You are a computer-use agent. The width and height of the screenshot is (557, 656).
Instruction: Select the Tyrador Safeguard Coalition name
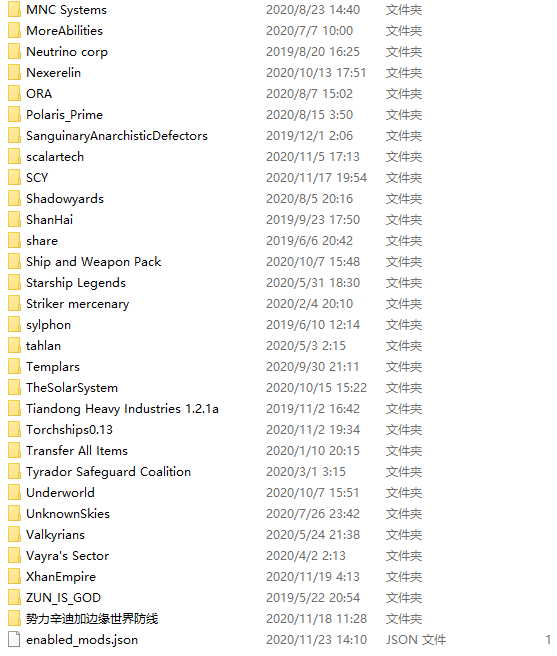108,472
